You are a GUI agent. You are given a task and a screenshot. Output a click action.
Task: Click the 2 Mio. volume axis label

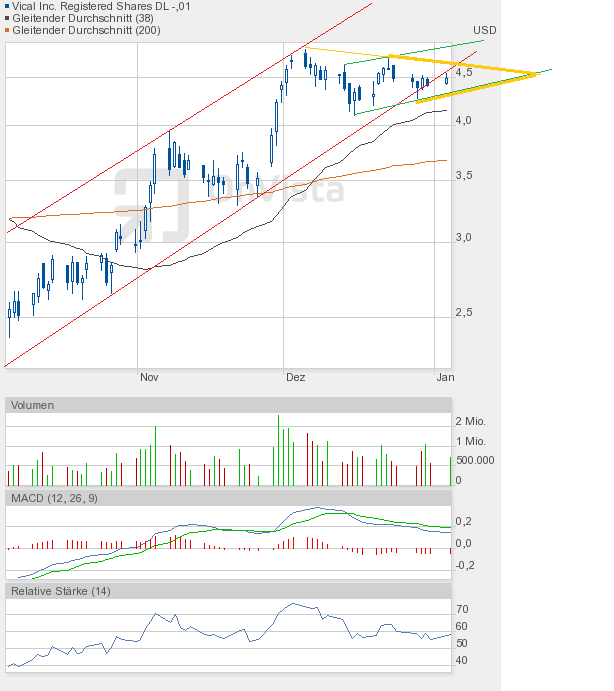click(x=471, y=421)
